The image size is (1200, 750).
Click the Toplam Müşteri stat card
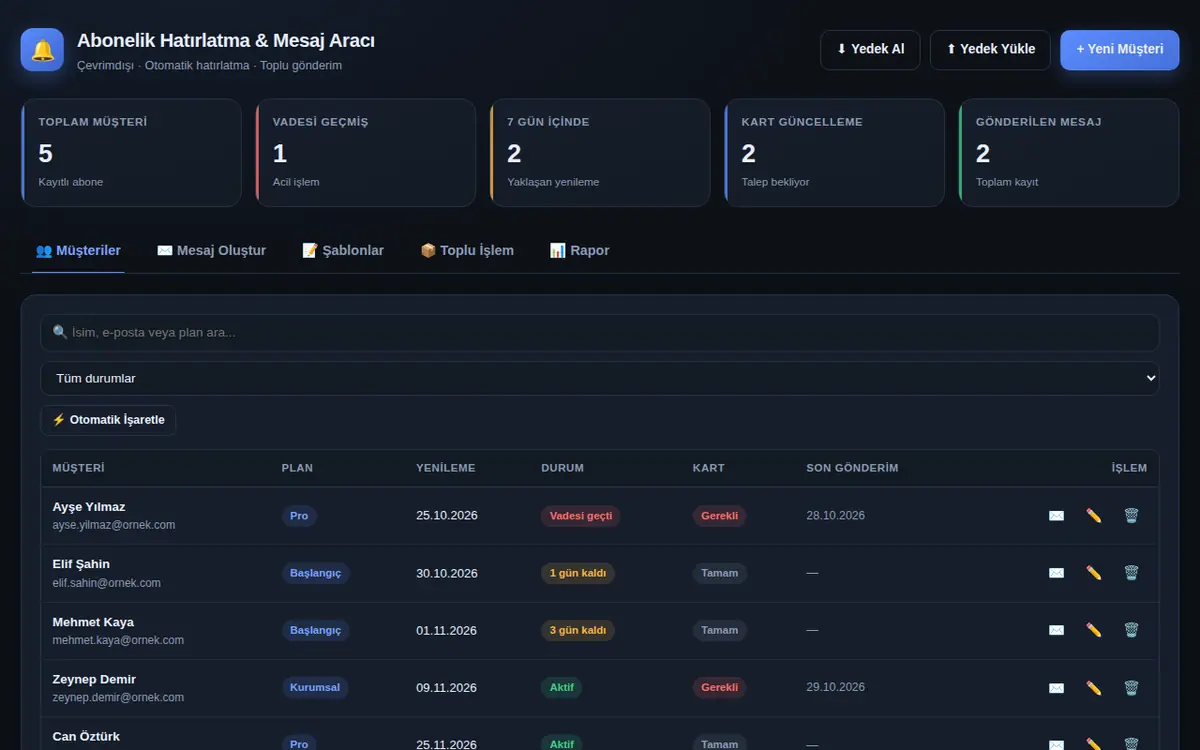point(131,153)
